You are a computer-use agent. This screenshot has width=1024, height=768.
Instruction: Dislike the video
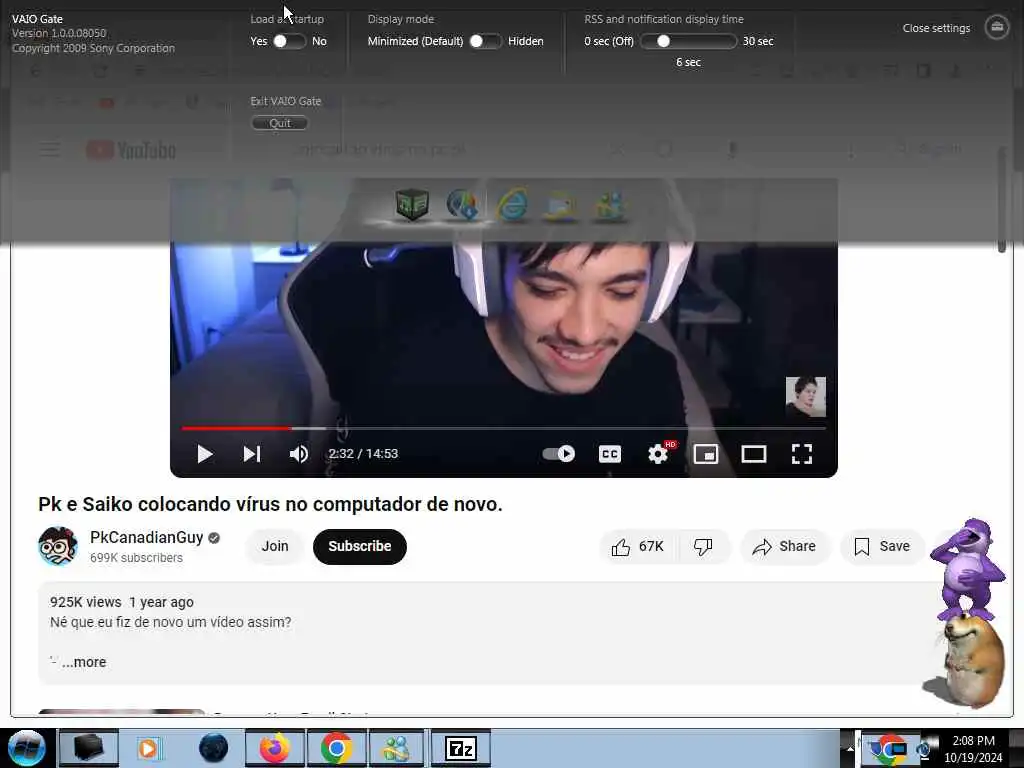coord(703,547)
